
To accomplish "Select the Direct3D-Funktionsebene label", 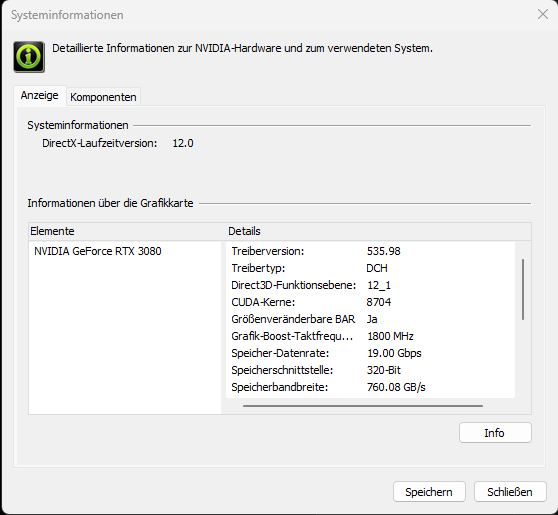I will point(294,285).
